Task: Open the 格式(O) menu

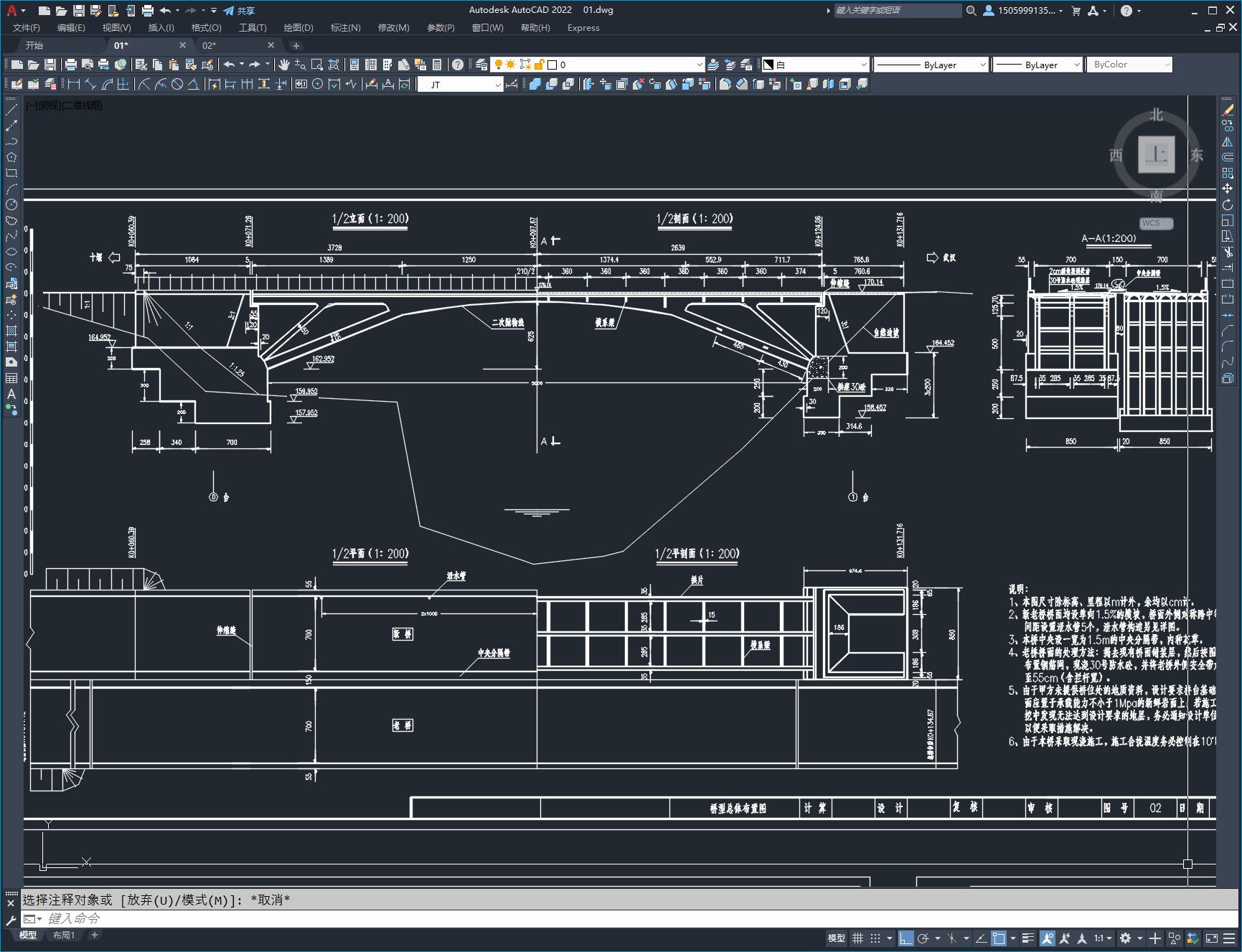Action: 206,28
